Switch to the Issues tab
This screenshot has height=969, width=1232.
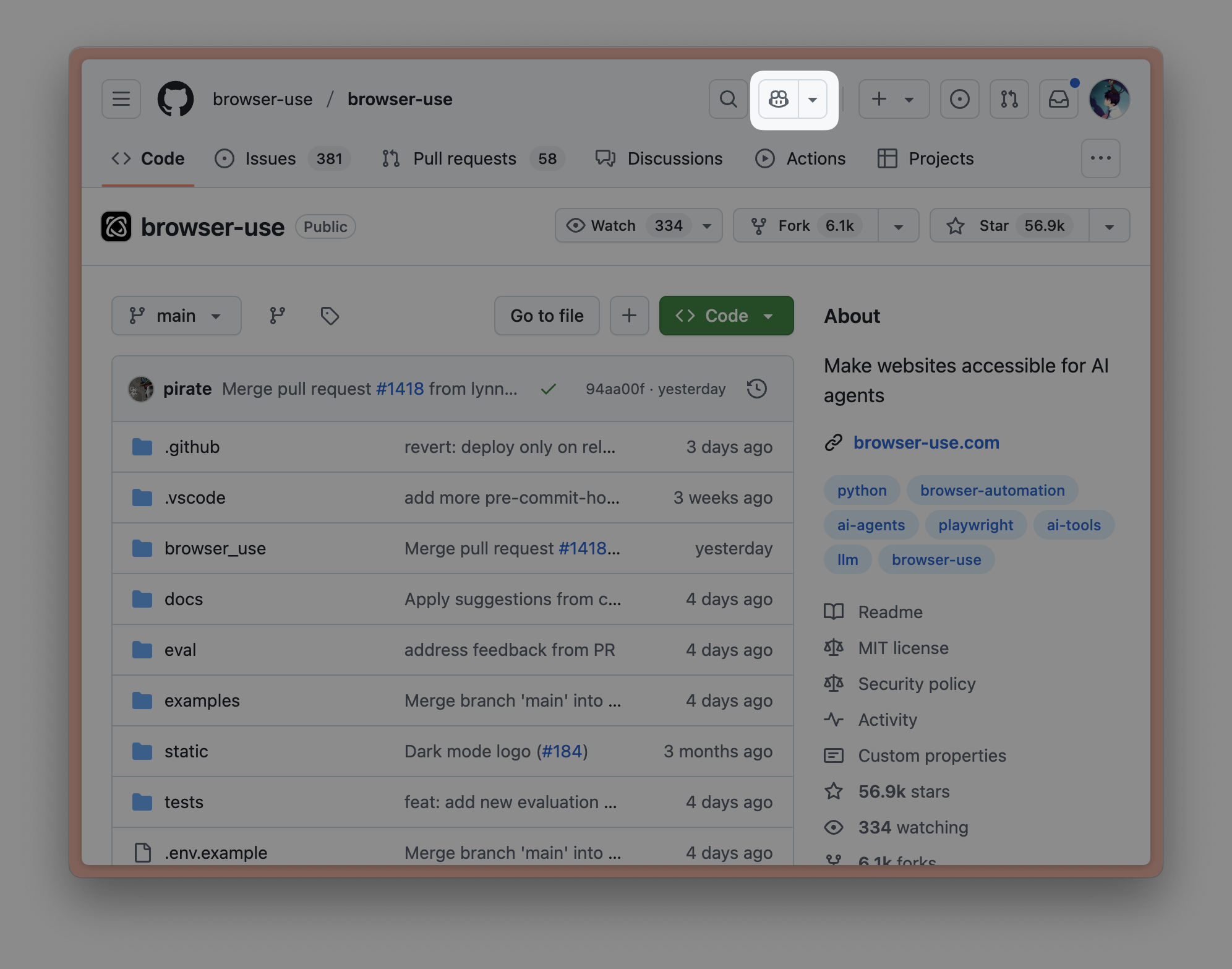[282, 158]
